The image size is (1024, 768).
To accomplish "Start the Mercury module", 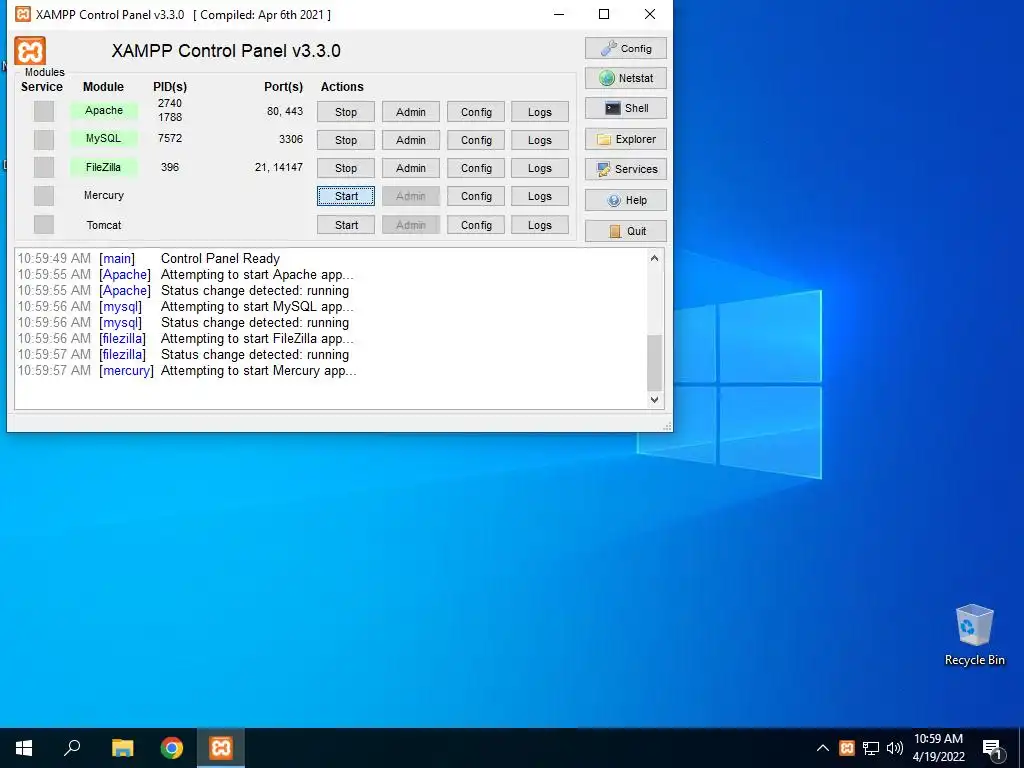I will click(346, 196).
